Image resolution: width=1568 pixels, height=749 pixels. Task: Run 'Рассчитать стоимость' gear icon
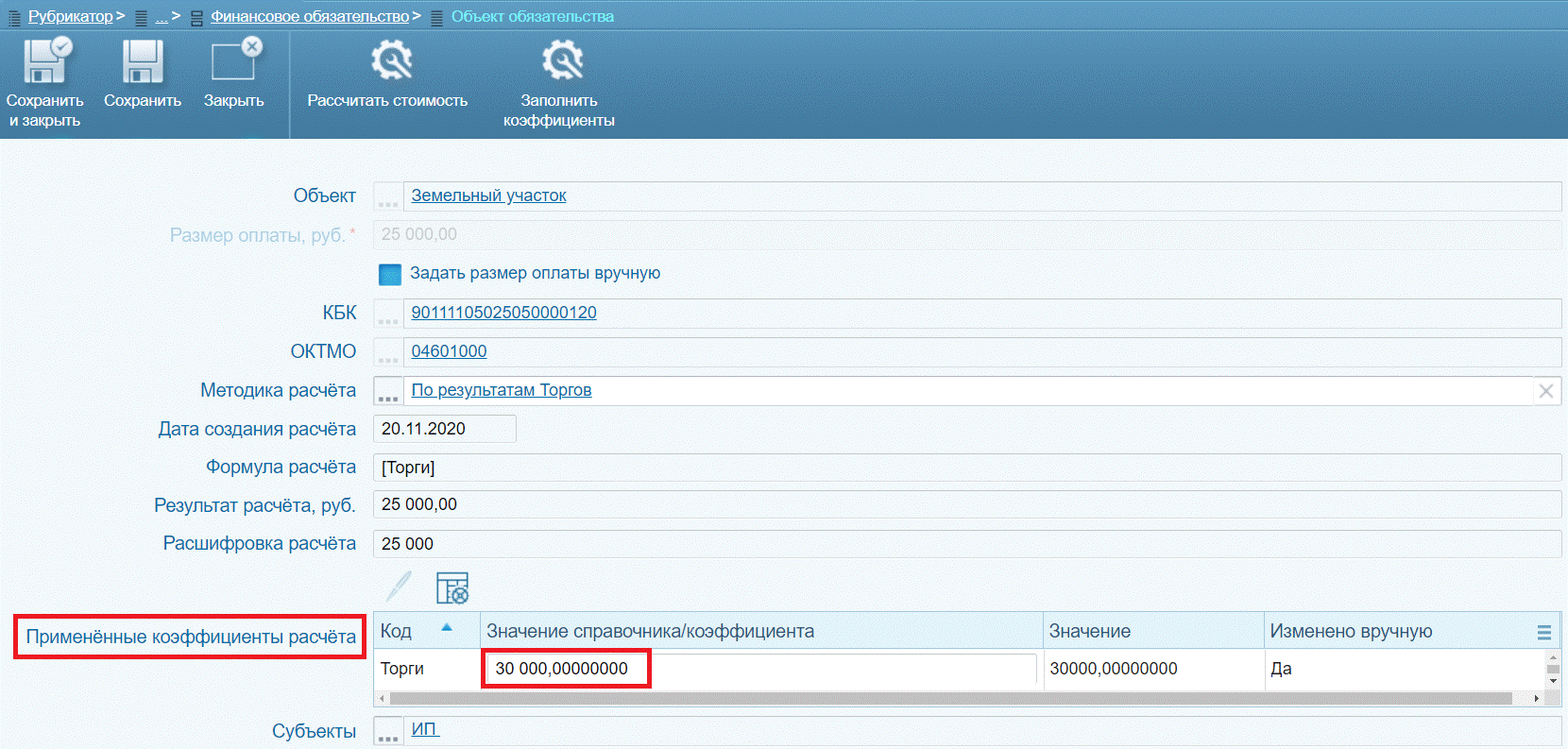(x=391, y=60)
